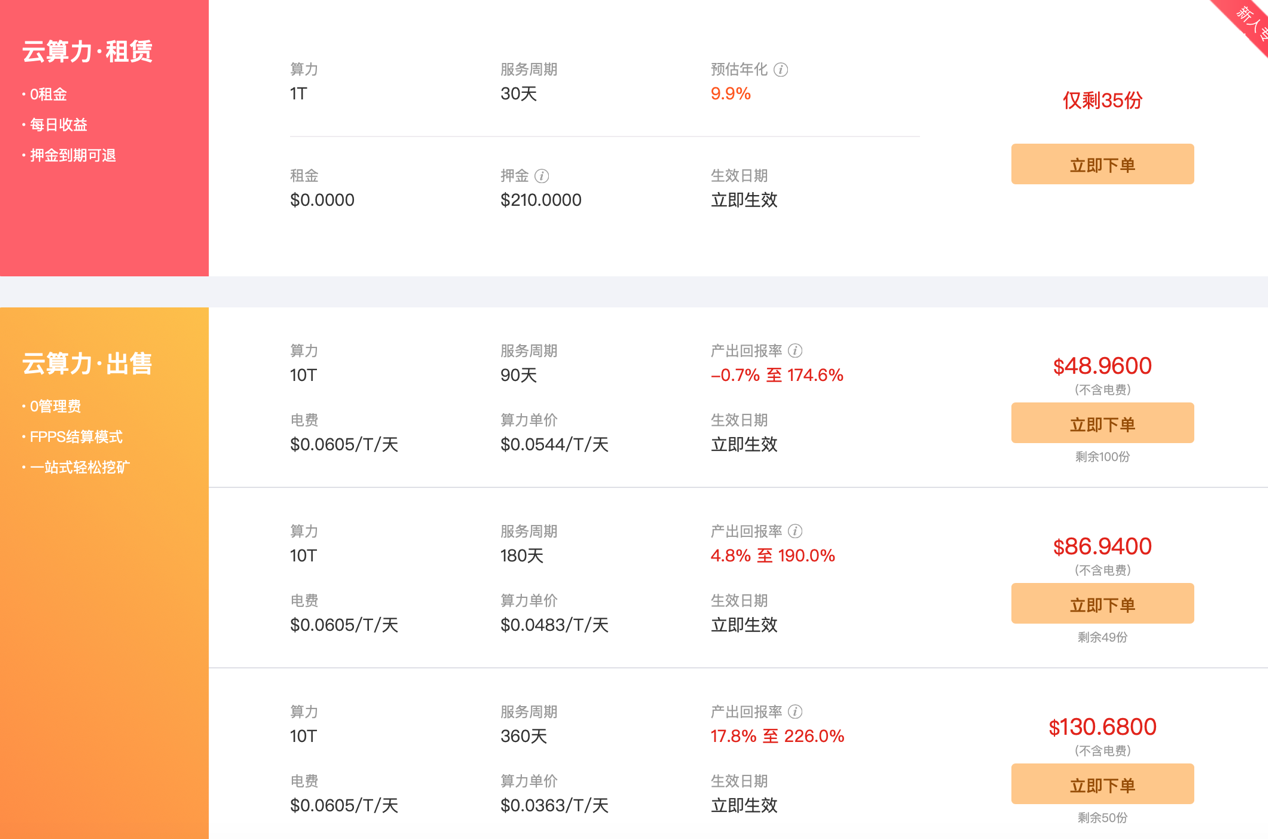Open 产出回报率 info icon for 360天 plan

(x=795, y=712)
